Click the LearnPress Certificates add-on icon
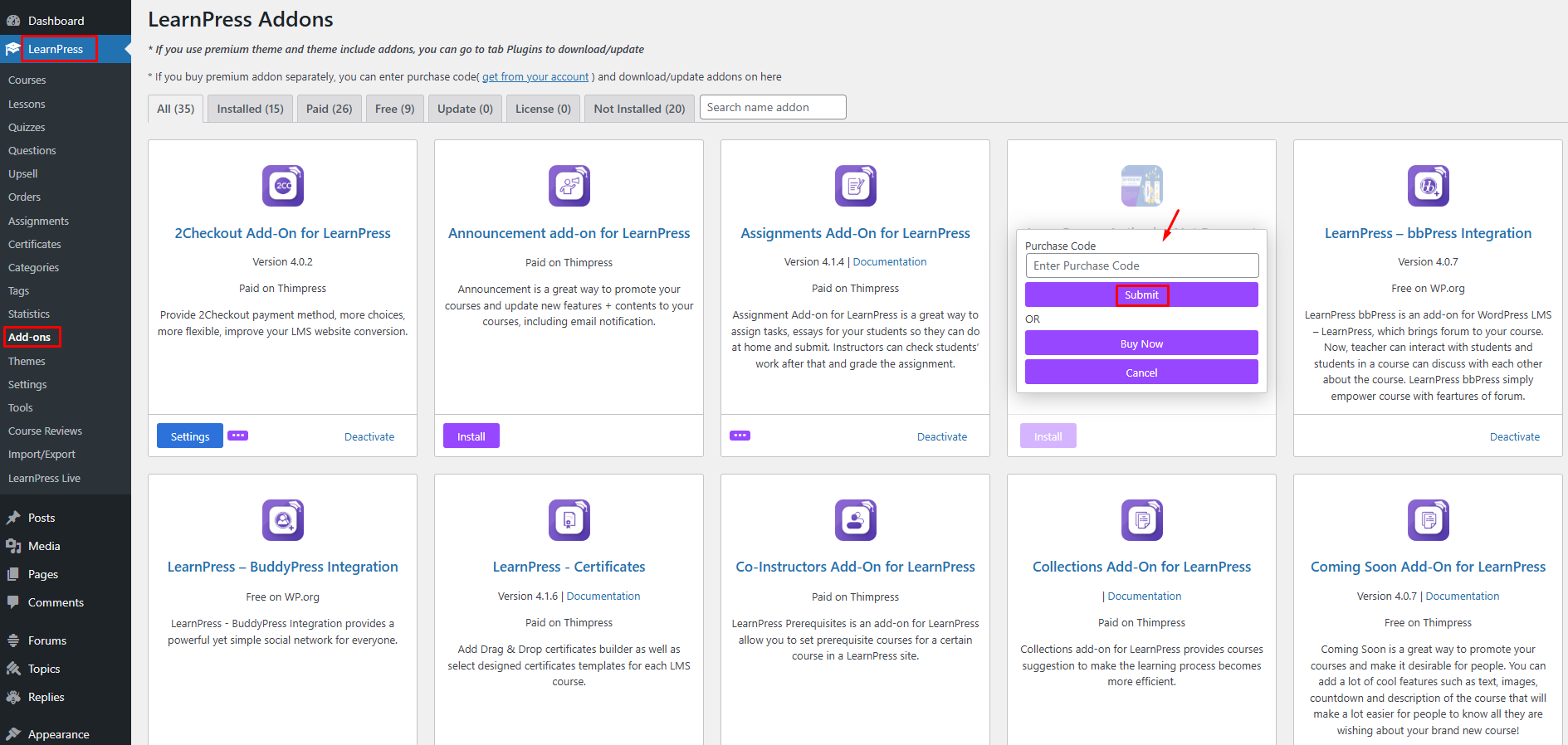 pos(569,520)
